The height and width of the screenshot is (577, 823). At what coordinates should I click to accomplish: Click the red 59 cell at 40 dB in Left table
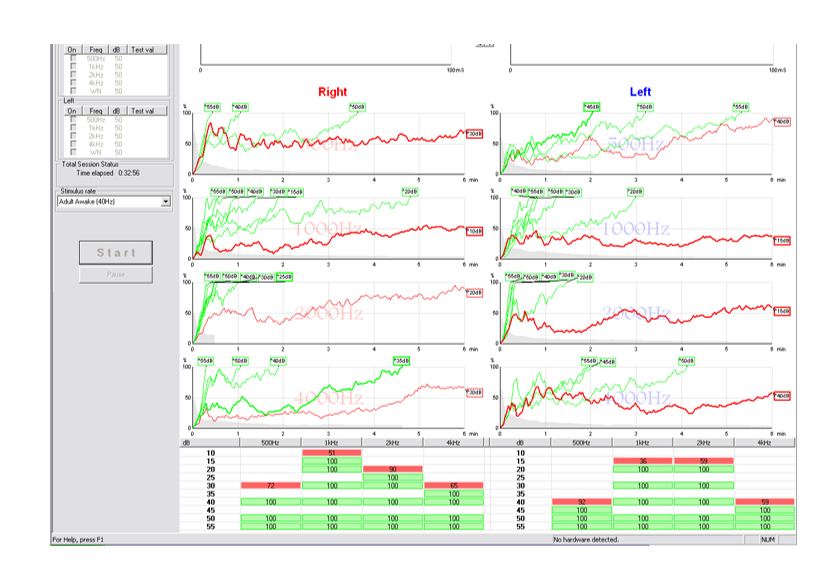pyautogui.click(x=765, y=502)
